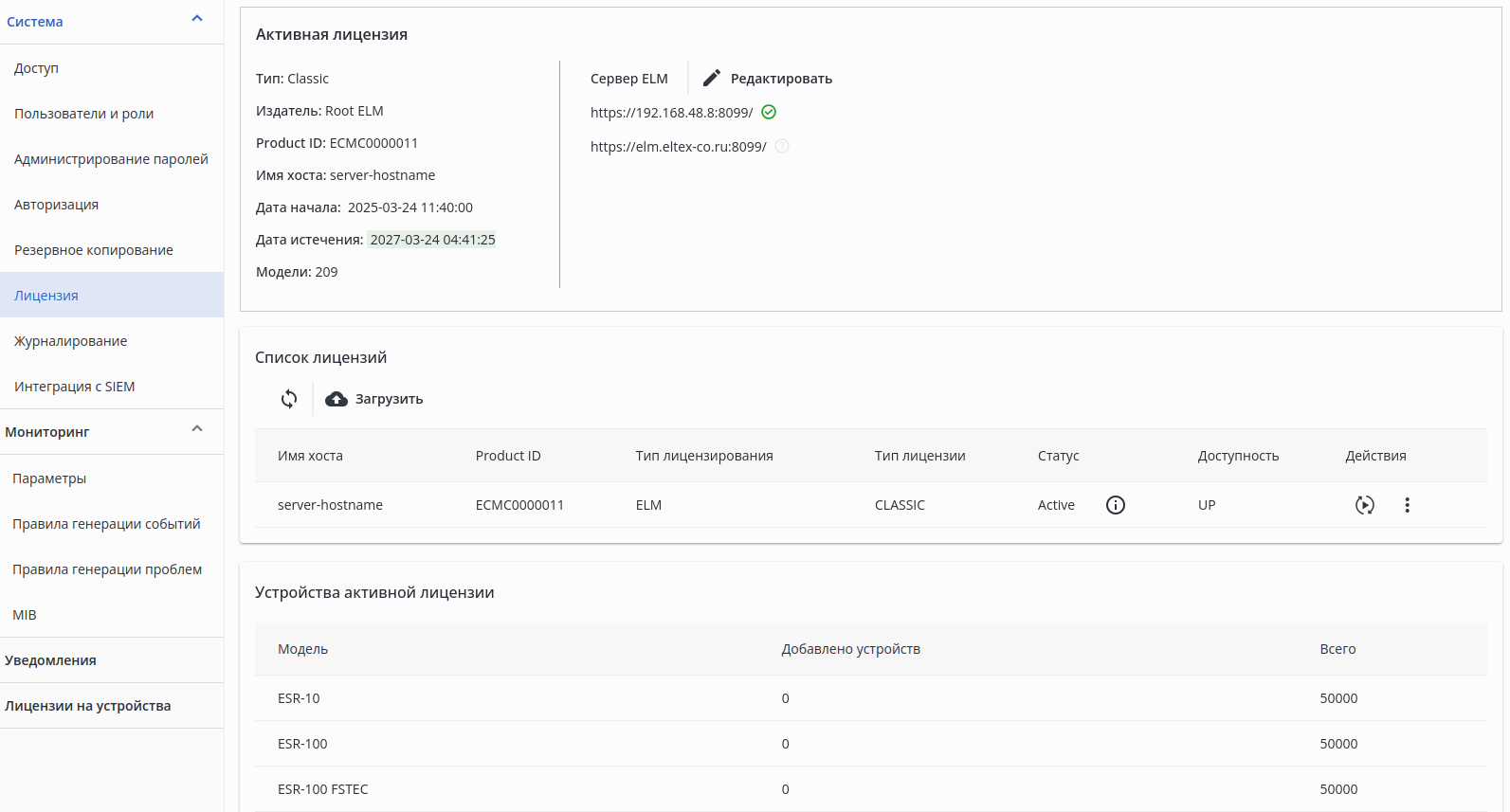The height and width of the screenshot is (812, 1510).
Task: Click the green check status icon
Action: coord(769,113)
